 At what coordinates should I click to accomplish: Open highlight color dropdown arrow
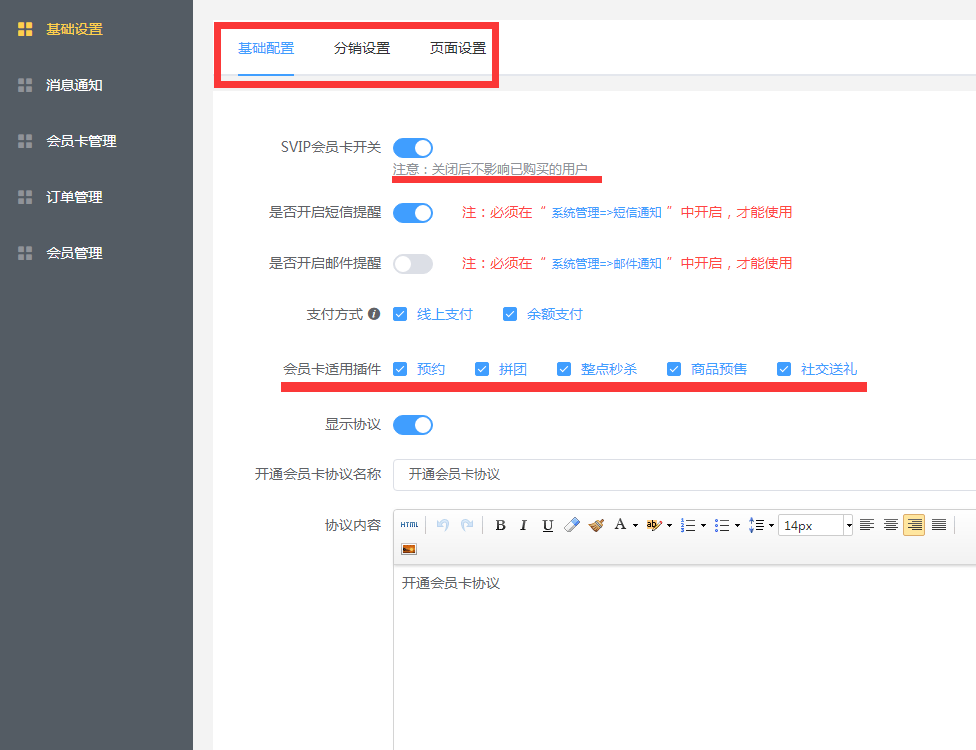[669, 525]
